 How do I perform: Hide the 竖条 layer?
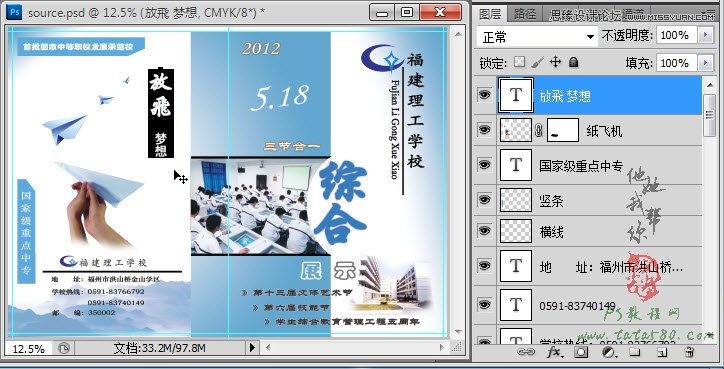pos(484,200)
